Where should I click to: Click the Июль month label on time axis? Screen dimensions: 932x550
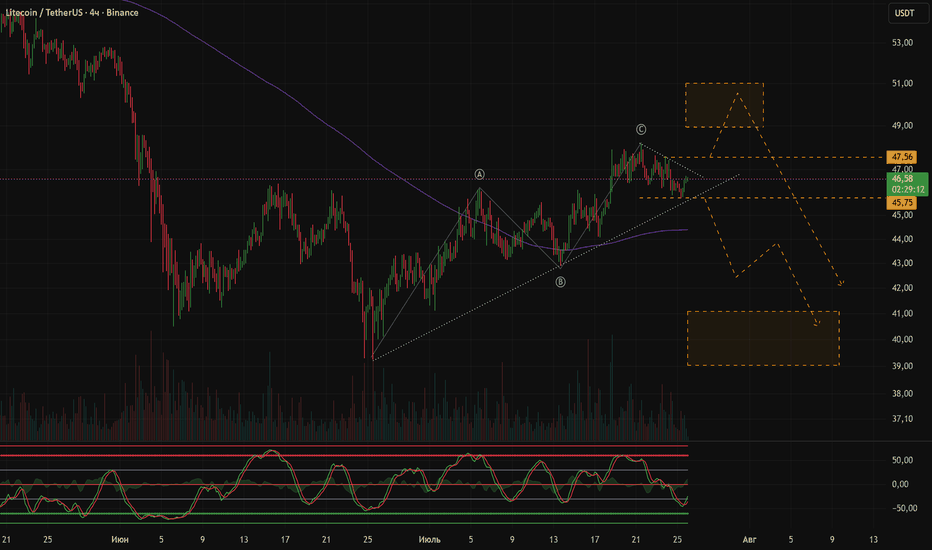pos(429,540)
